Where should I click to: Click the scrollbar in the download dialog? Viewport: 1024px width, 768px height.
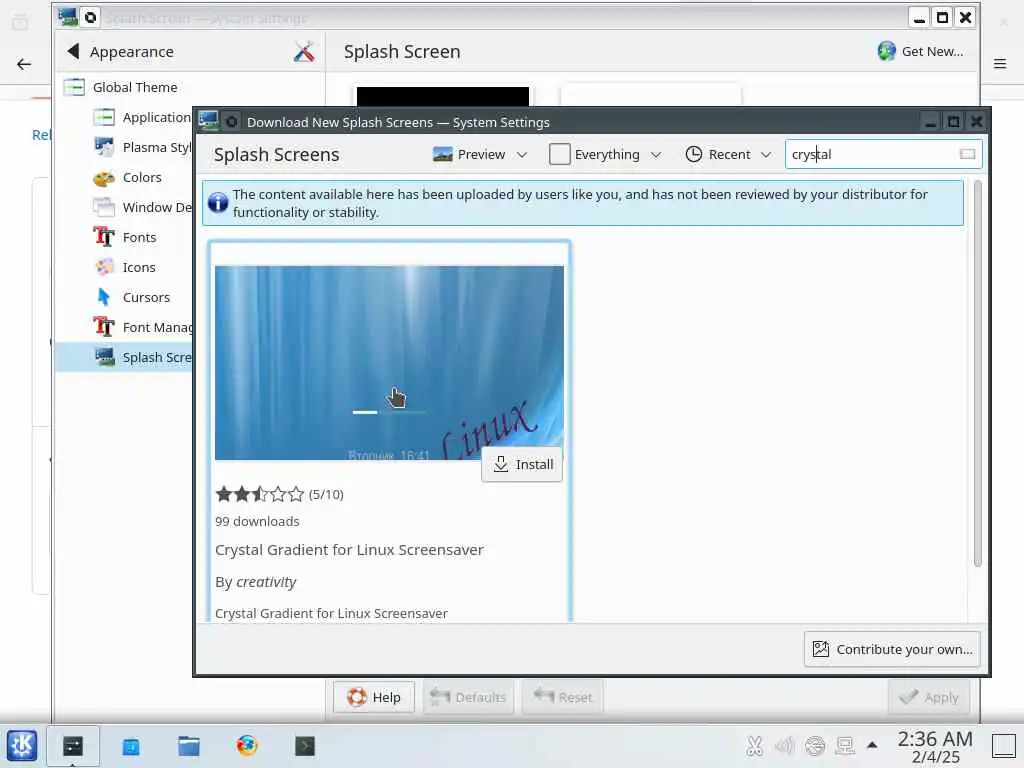tap(977, 374)
